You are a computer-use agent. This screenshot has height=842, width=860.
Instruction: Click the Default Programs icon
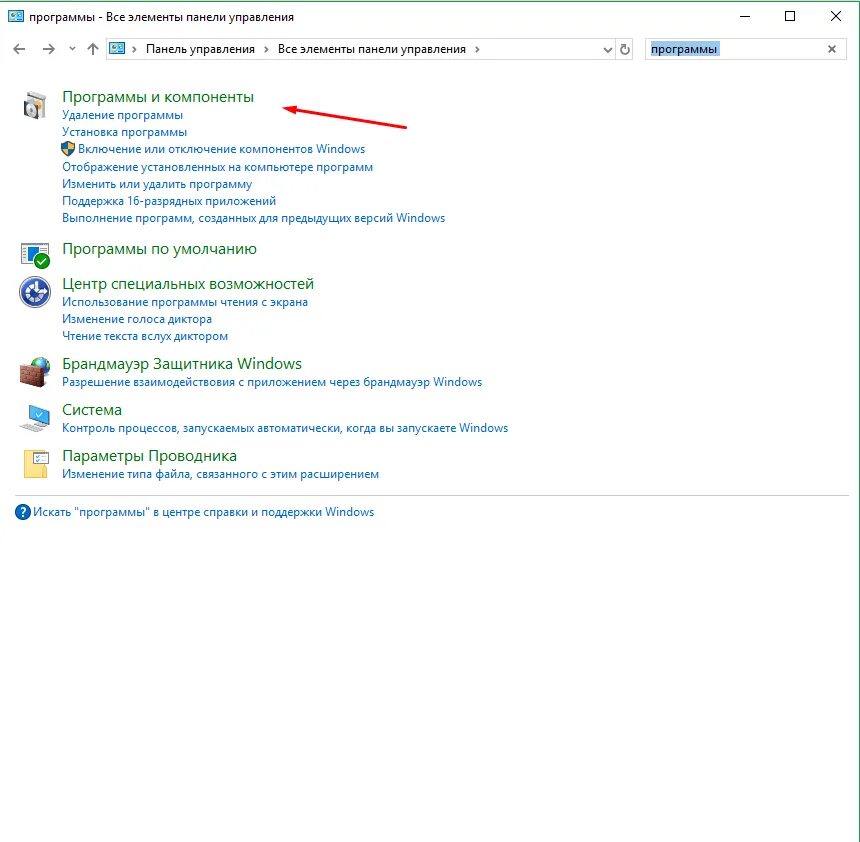pos(35,255)
